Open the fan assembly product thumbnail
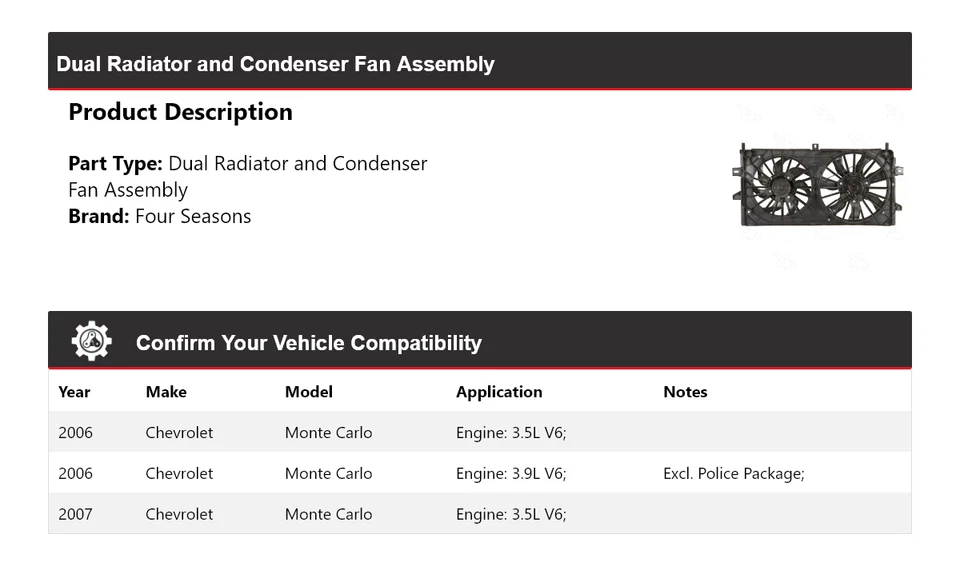The image size is (960, 566). [817, 187]
